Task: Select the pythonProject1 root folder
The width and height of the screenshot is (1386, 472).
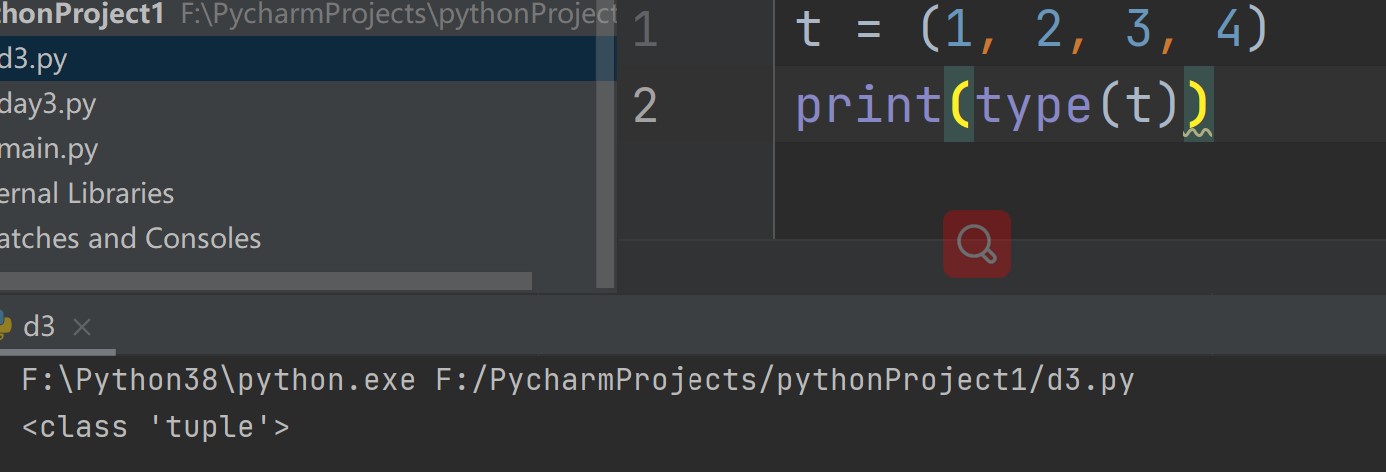Action: tap(80, 14)
